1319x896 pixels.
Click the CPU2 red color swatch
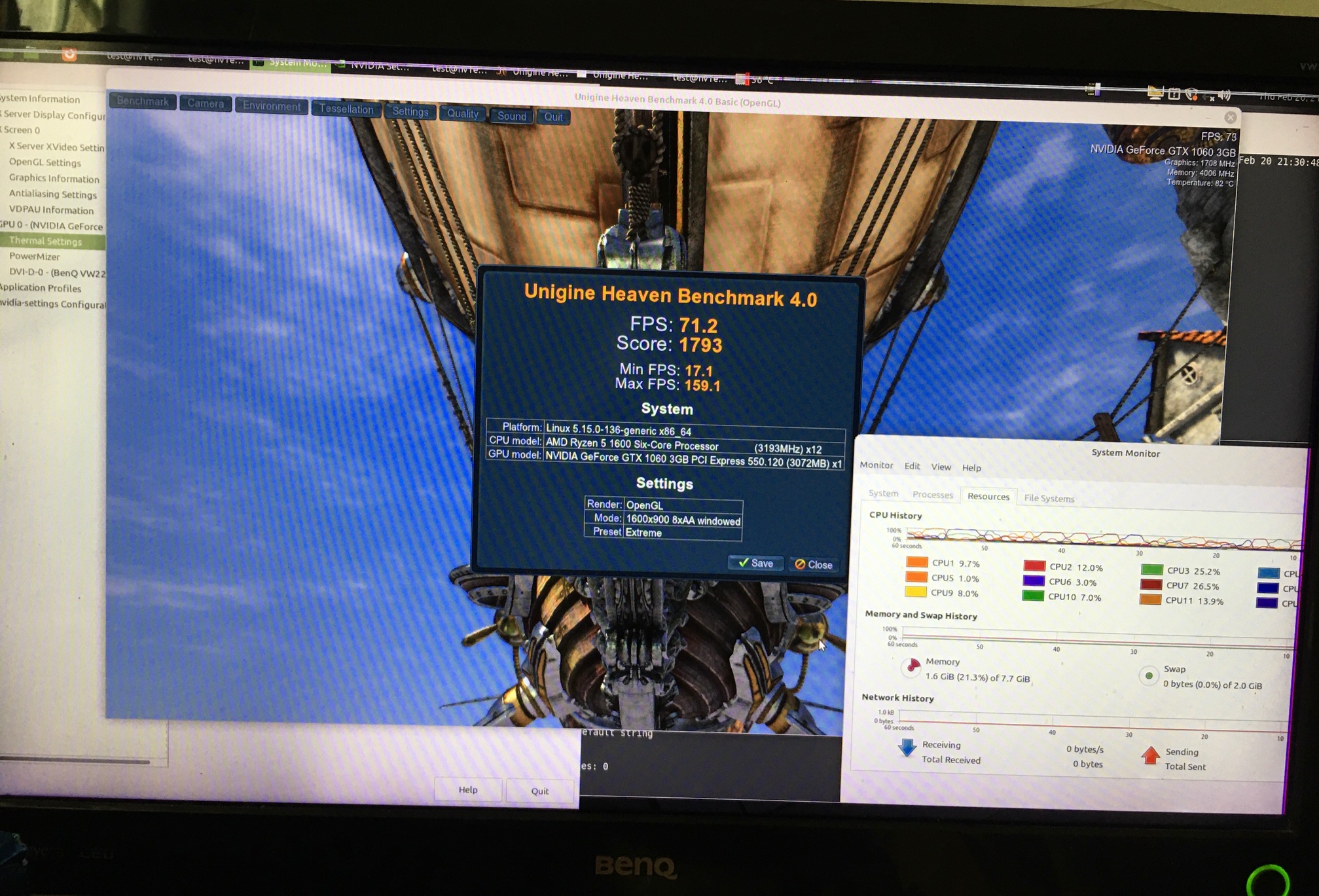pyautogui.click(x=1034, y=566)
